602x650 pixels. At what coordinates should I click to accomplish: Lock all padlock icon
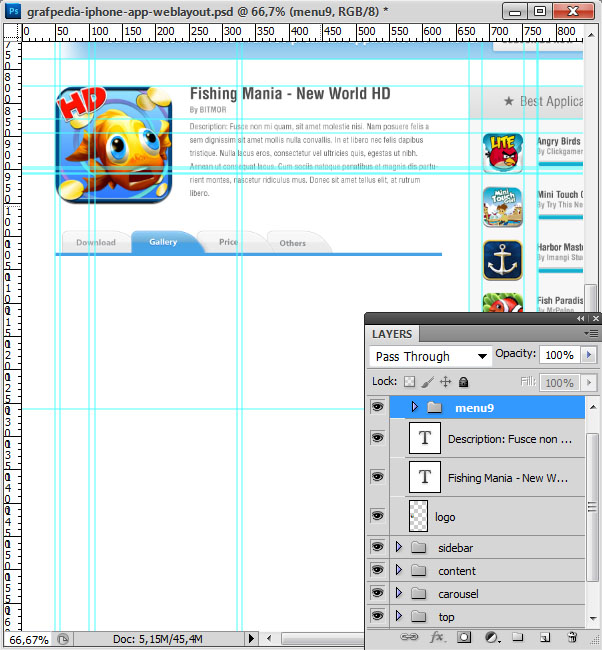(464, 381)
